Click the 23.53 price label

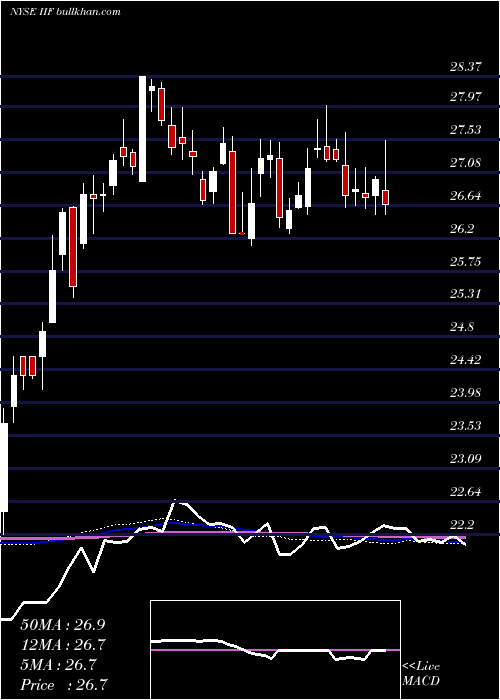tap(466, 426)
